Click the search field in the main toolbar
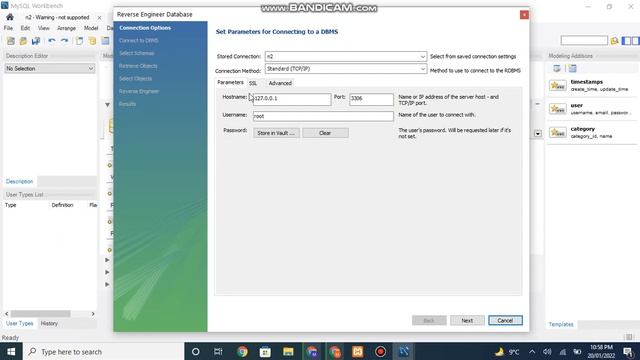 click(x=584, y=40)
